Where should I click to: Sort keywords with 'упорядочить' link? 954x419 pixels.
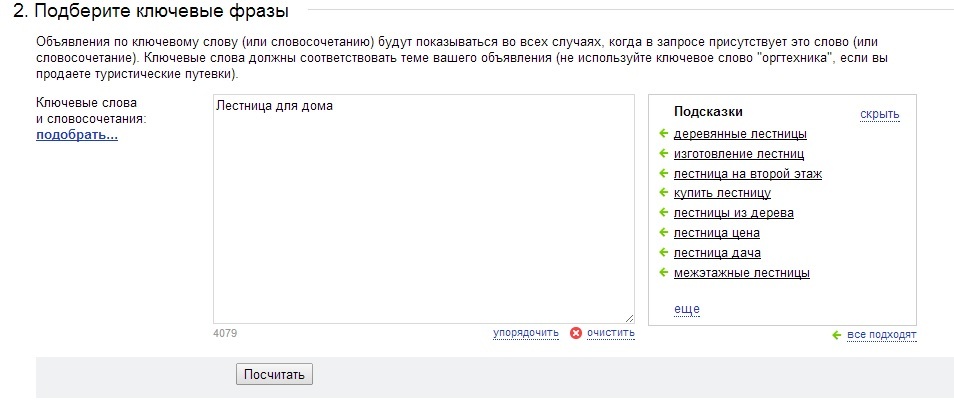click(x=526, y=333)
